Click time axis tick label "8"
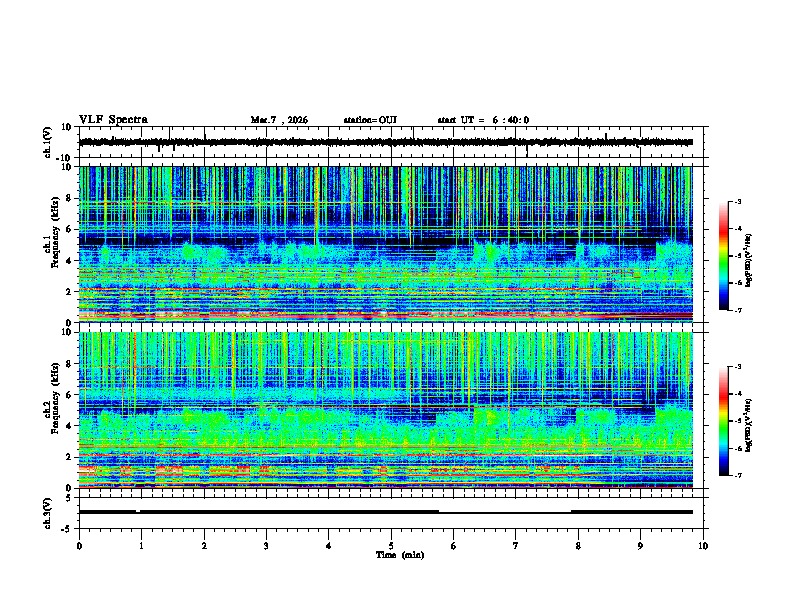The height and width of the screenshot is (612, 792). tap(578, 546)
